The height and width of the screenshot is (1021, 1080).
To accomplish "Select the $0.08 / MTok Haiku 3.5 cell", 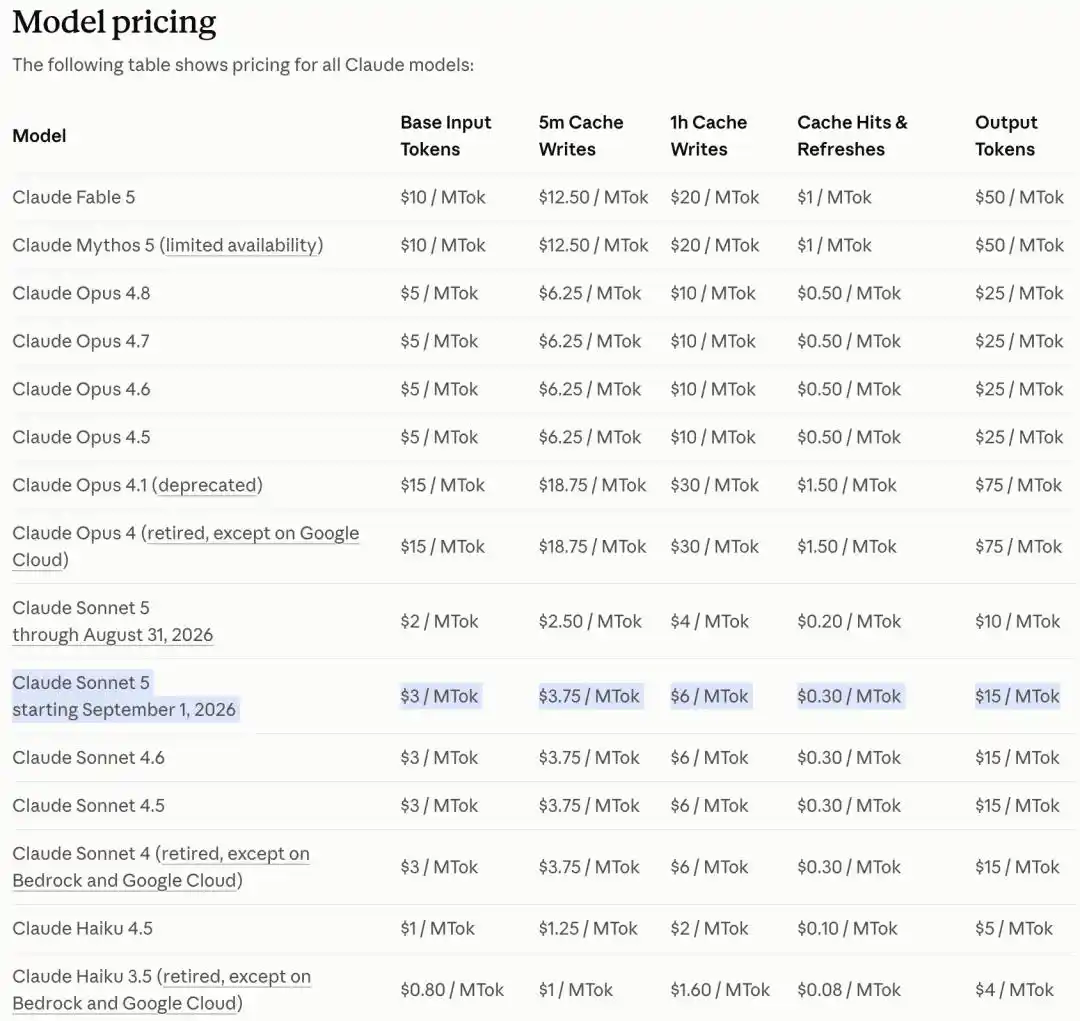I will tap(849, 990).
